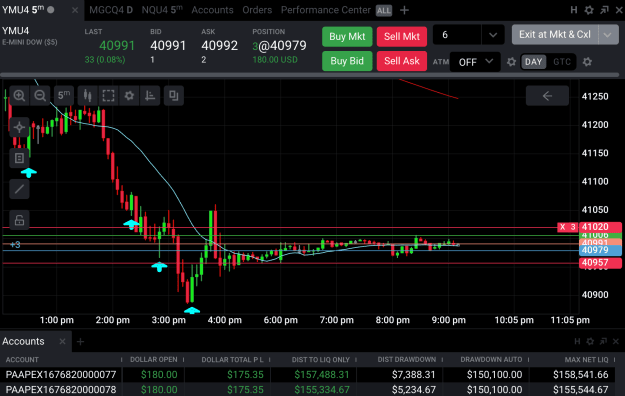
Task: Change the candlestick chart type
Action: click(88, 96)
